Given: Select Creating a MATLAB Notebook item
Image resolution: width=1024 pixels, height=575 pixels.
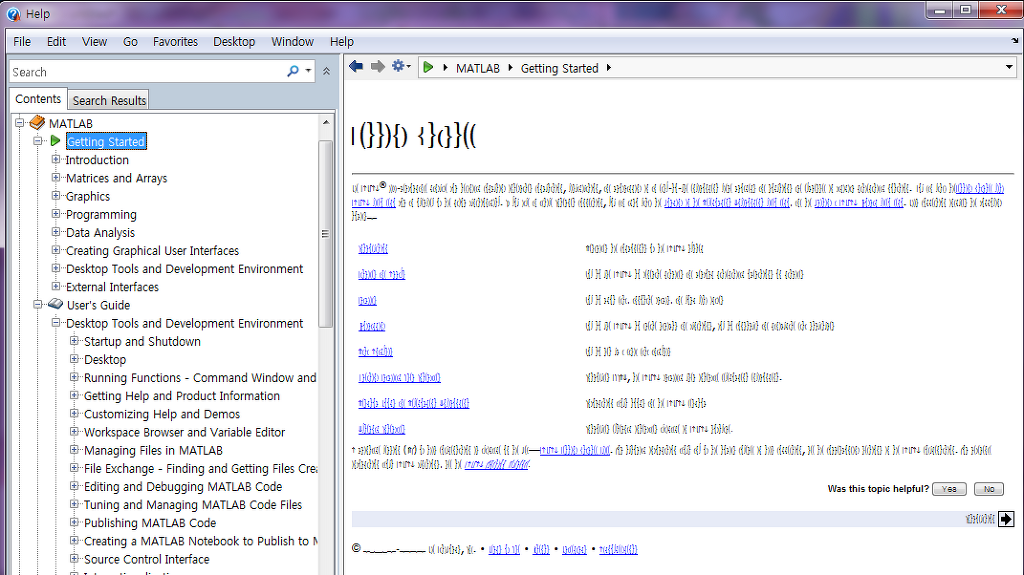Looking at the screenshot, I should pyautogui.click(x=200, y=541).
